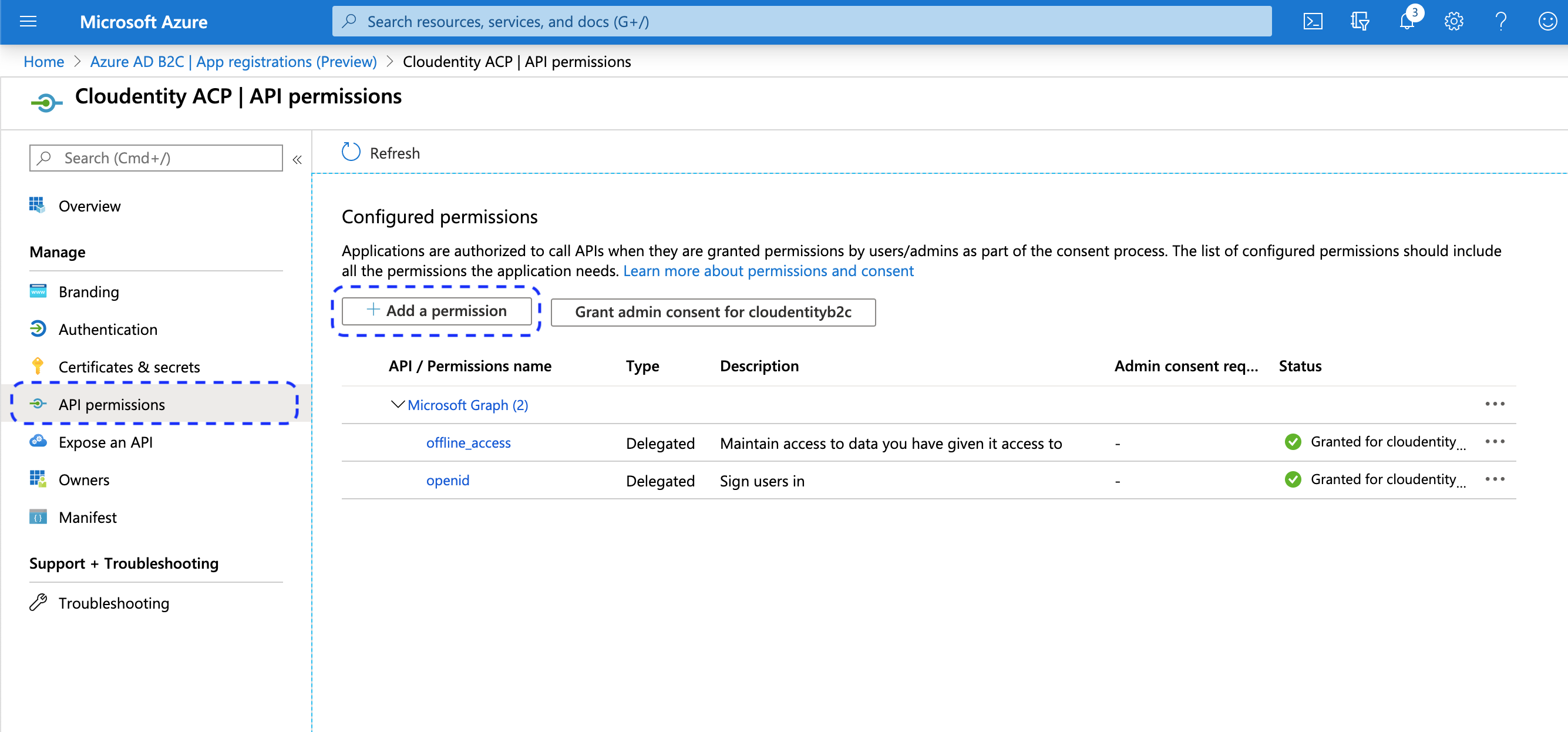
Task: Open more options for Microsoft Graph row
Action: (1495, 404)
